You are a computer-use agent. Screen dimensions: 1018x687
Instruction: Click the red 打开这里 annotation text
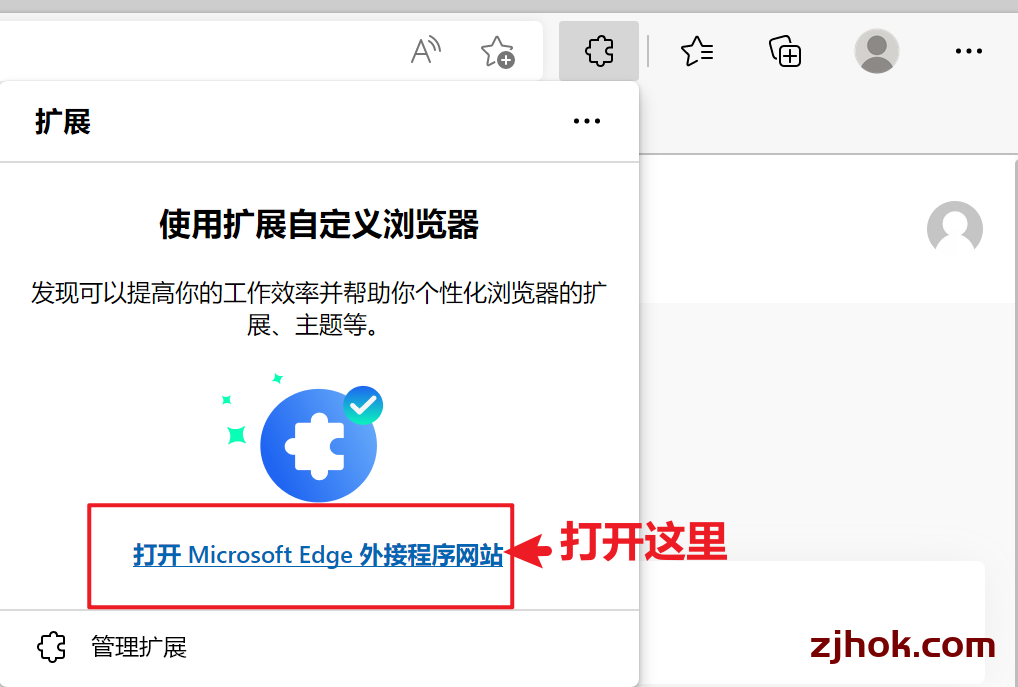coord(643,541)
